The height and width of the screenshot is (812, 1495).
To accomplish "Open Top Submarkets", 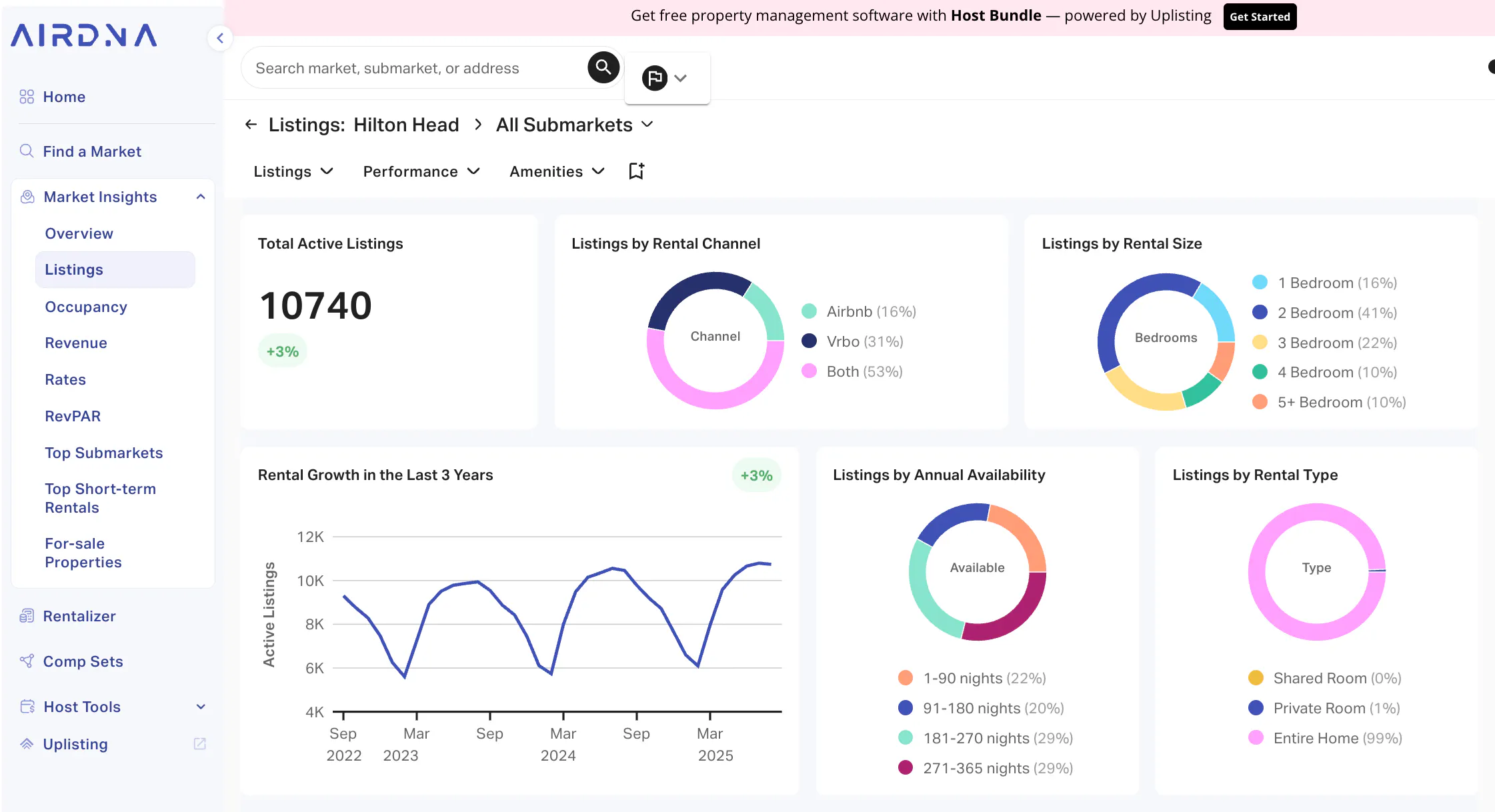I will (x=104, y=453).
